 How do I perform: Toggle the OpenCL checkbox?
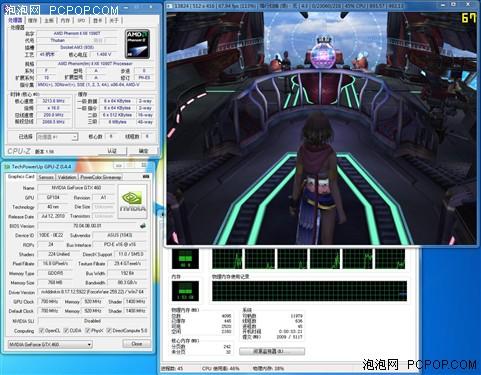(x=42, y=331)
